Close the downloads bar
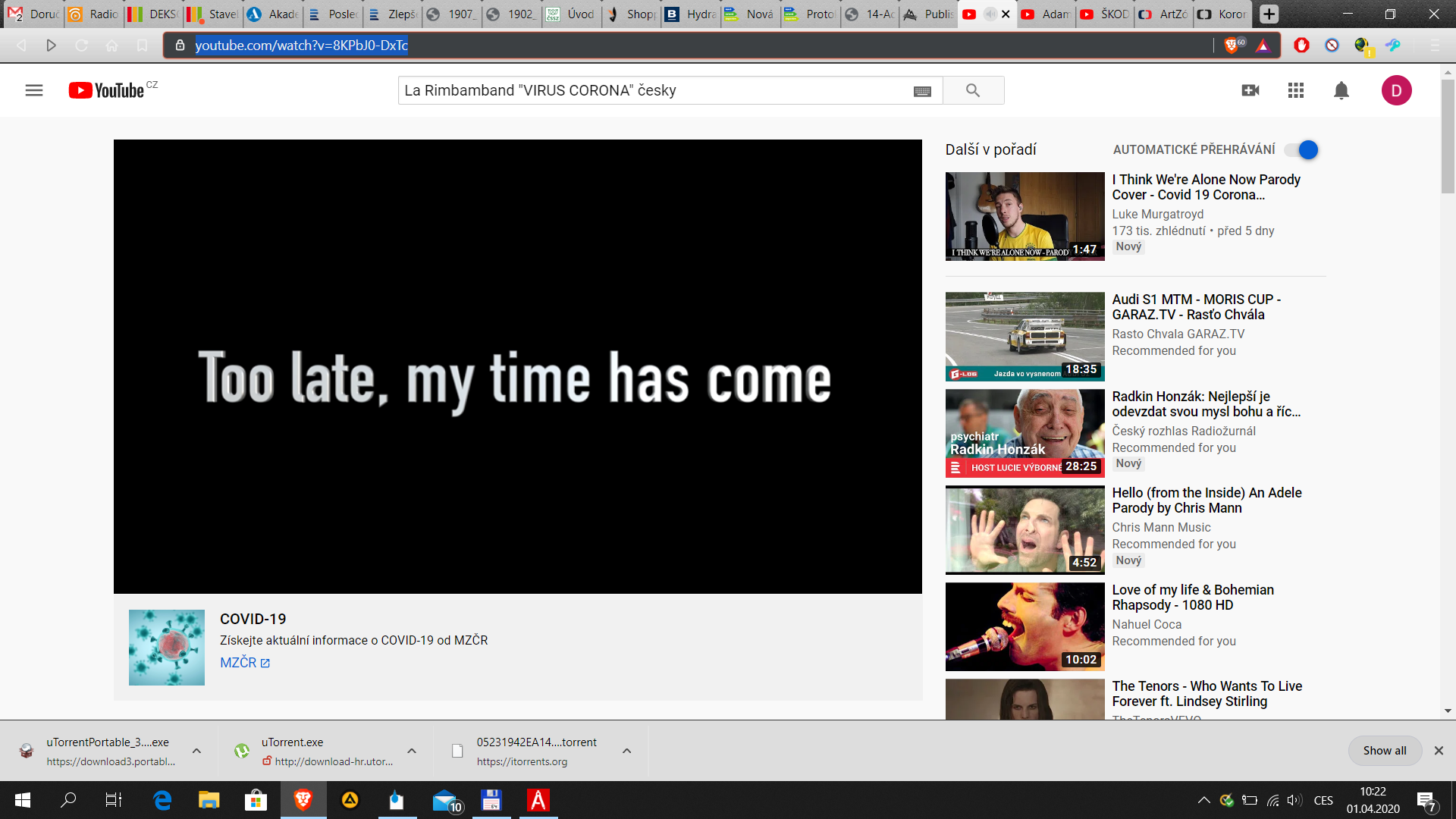 click(x=1439, y=751)
